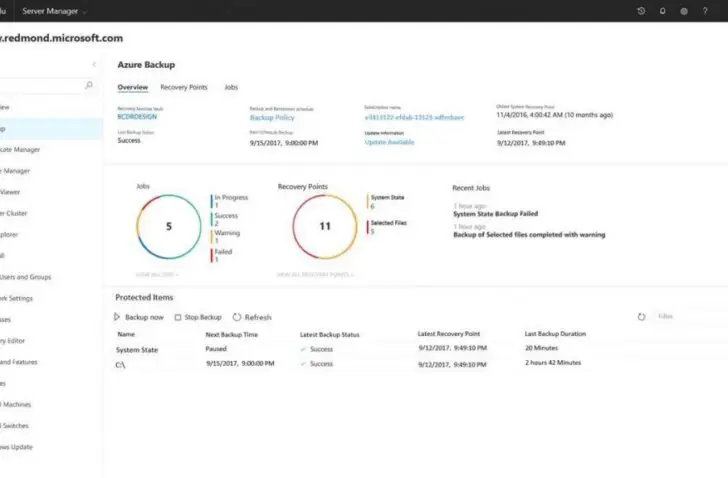Click the tools search magnifier icon
The image size is (728, 478).
click(89, 85)
